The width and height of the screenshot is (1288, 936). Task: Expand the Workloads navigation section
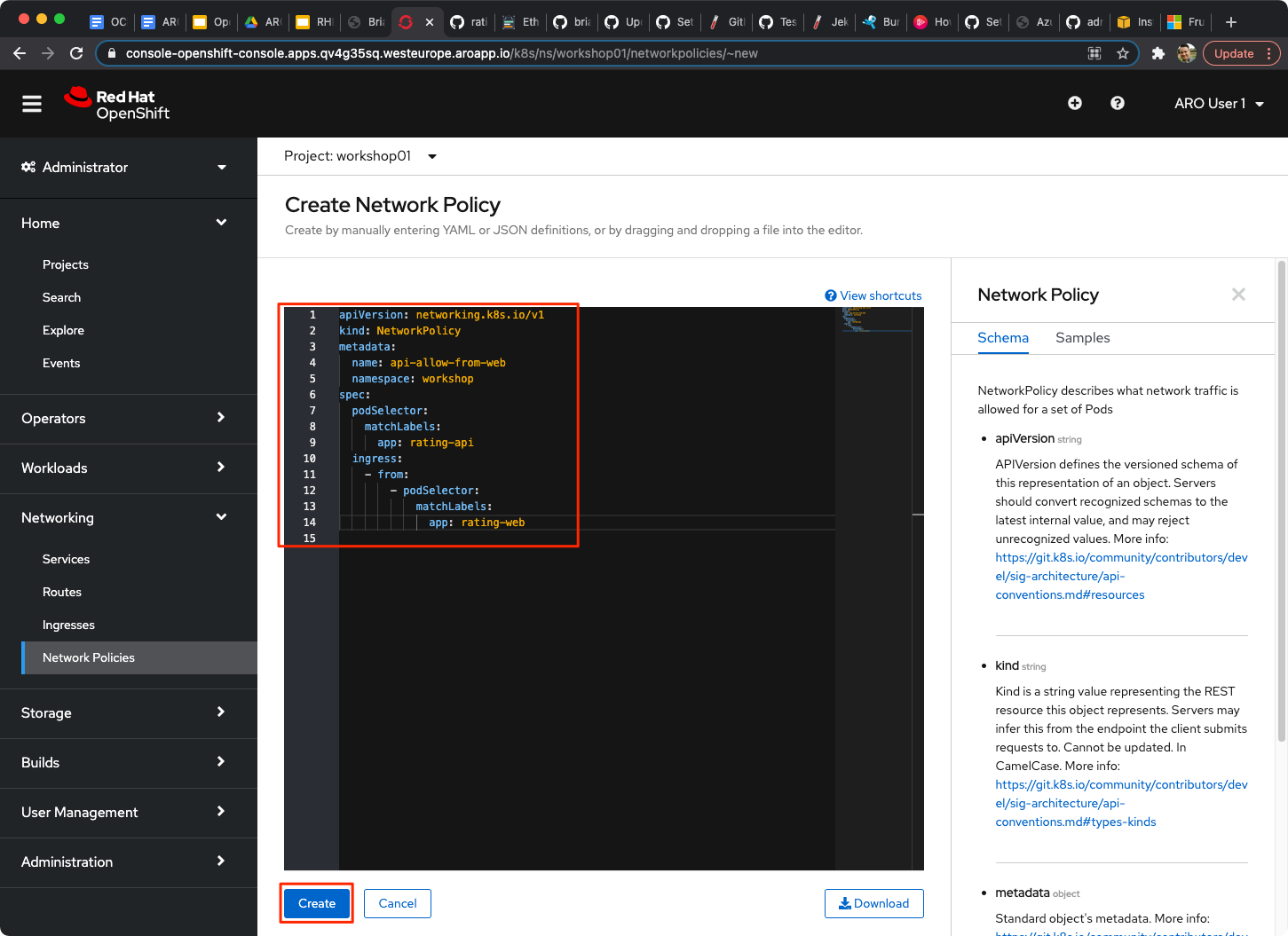click(x=124, y=468)
